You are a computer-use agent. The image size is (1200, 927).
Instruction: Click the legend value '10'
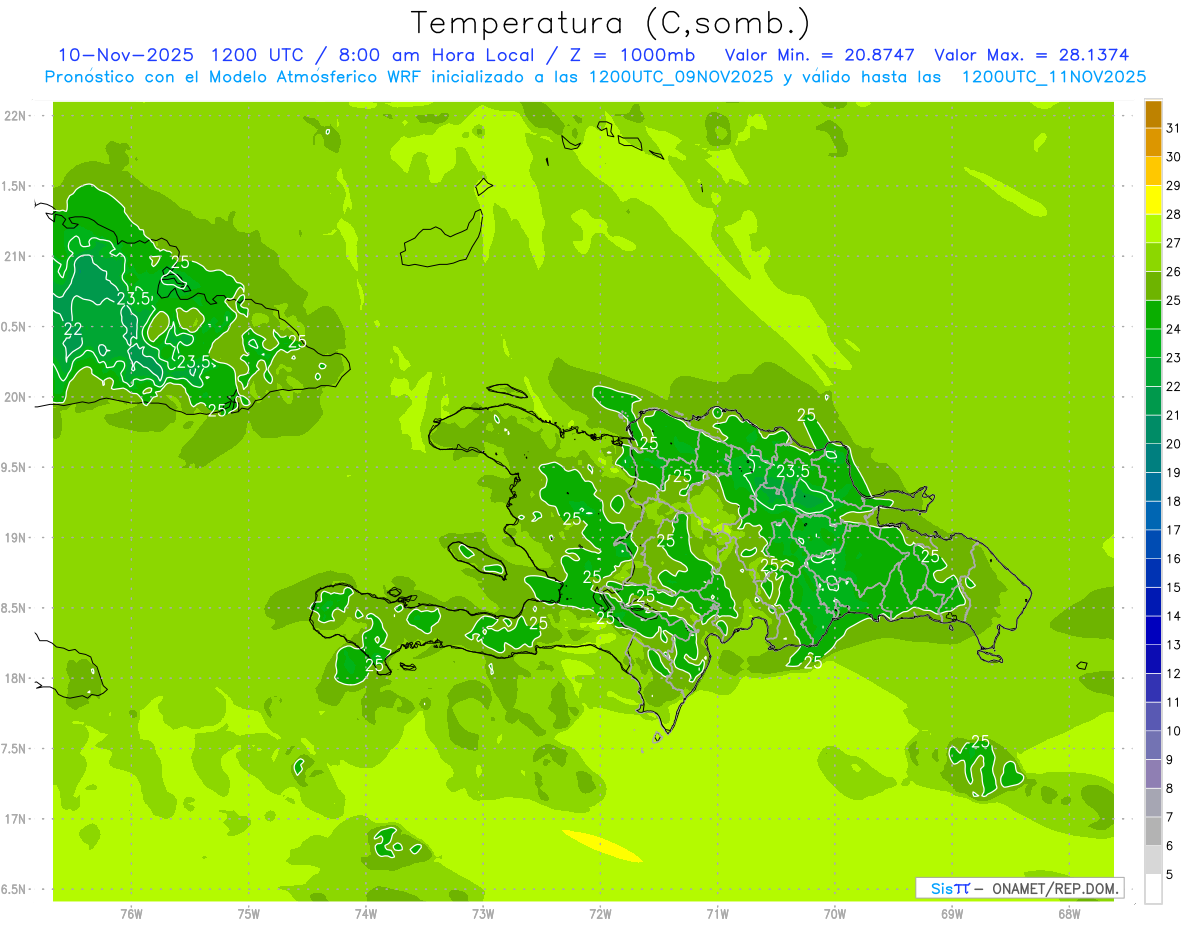pos(1174,731)
